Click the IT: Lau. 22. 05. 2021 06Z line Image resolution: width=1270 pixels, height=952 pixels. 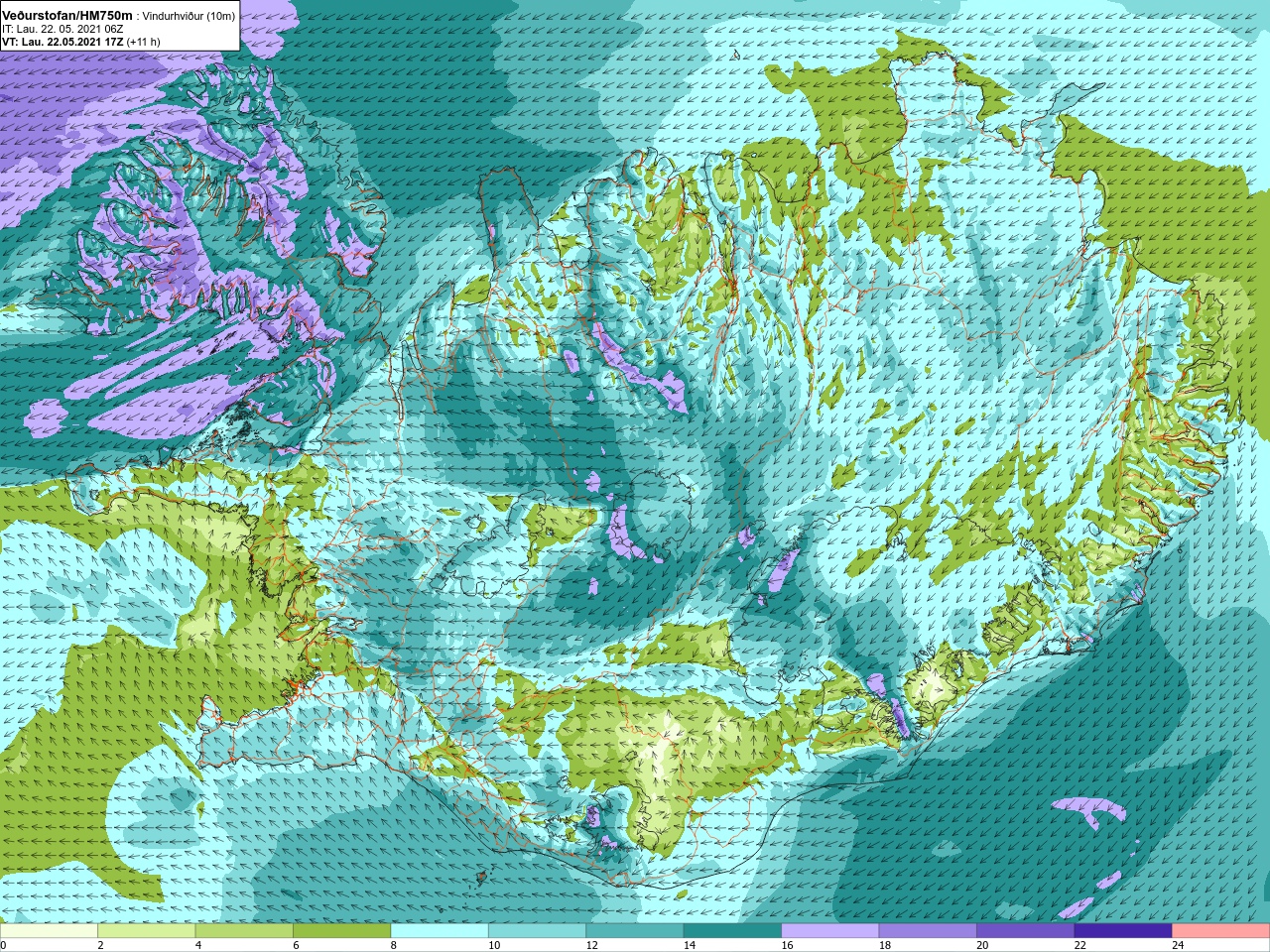63,30
